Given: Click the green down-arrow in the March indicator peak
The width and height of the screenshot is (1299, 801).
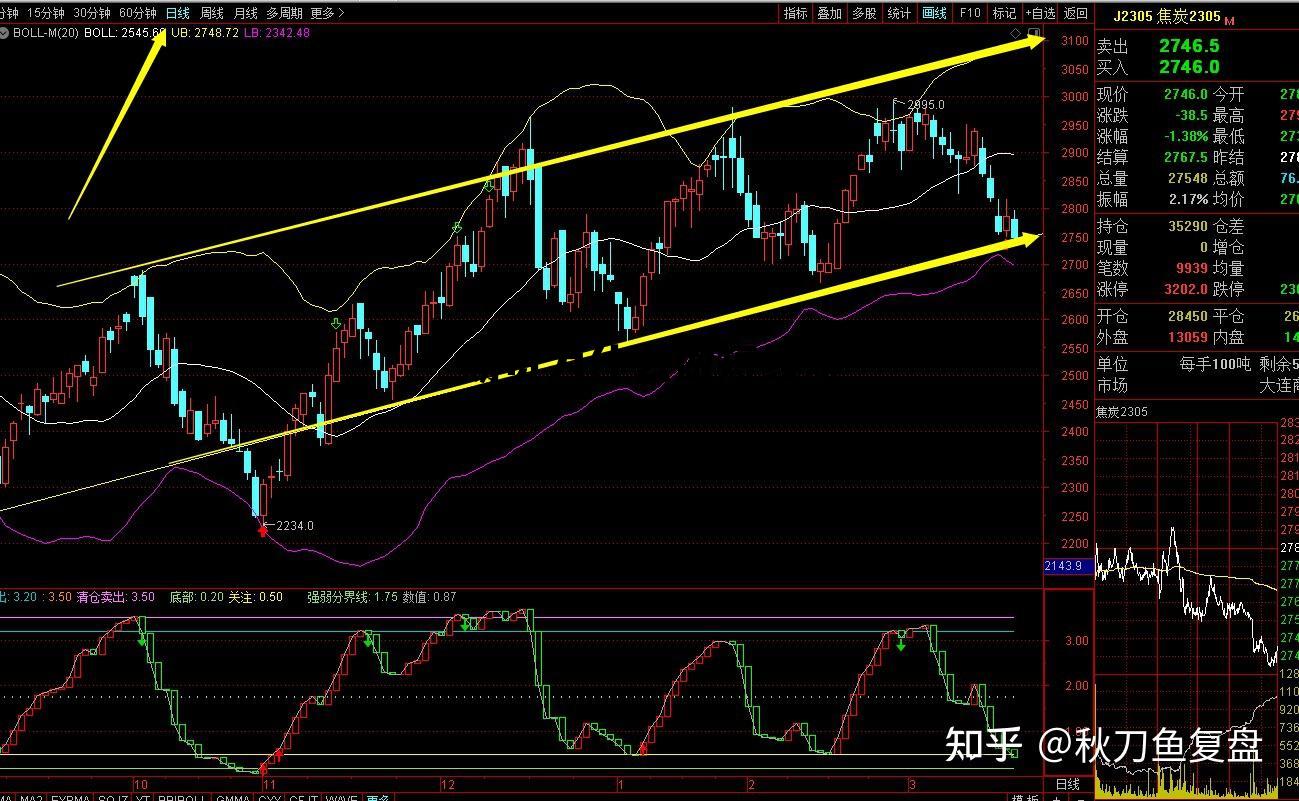Looking at the screenshot, I should tap(901, 645).
